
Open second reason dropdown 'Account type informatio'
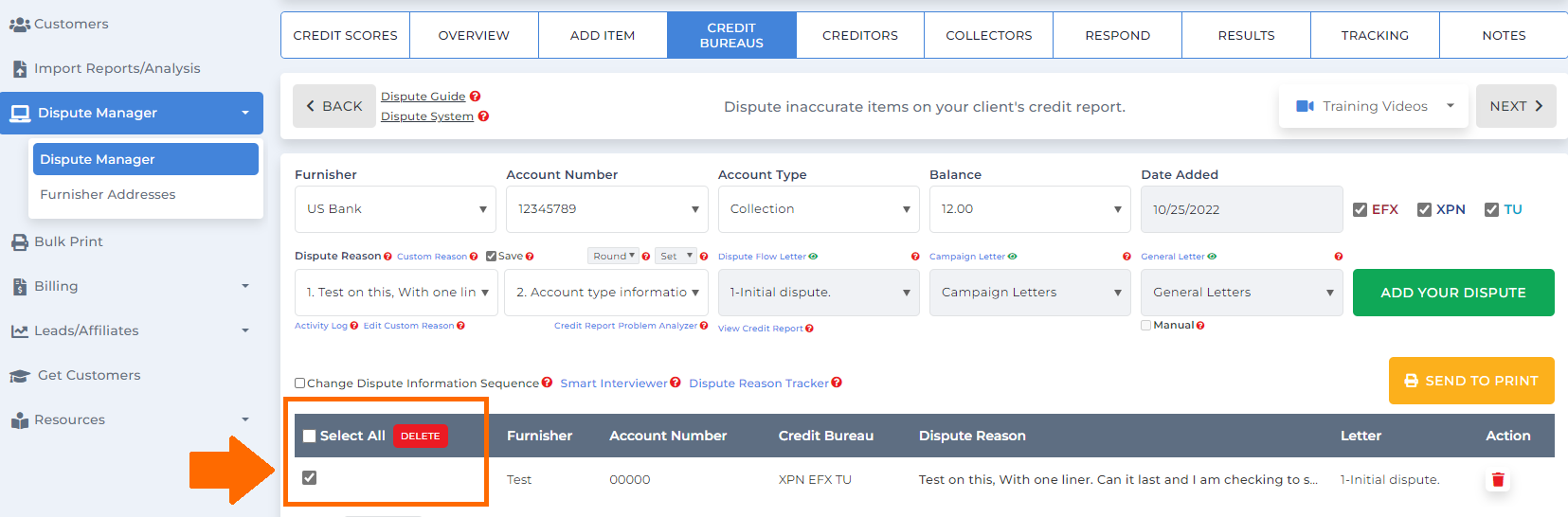point(606,293)
